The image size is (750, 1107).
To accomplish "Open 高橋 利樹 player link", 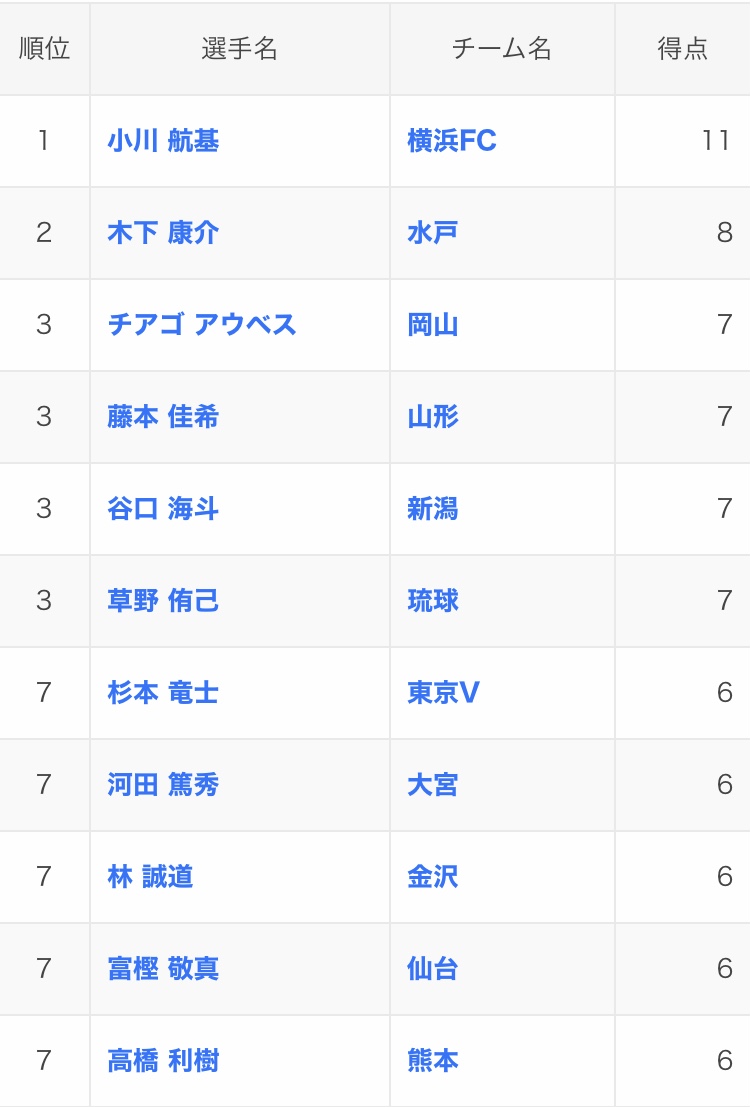I will click(x=163, y=1061).
